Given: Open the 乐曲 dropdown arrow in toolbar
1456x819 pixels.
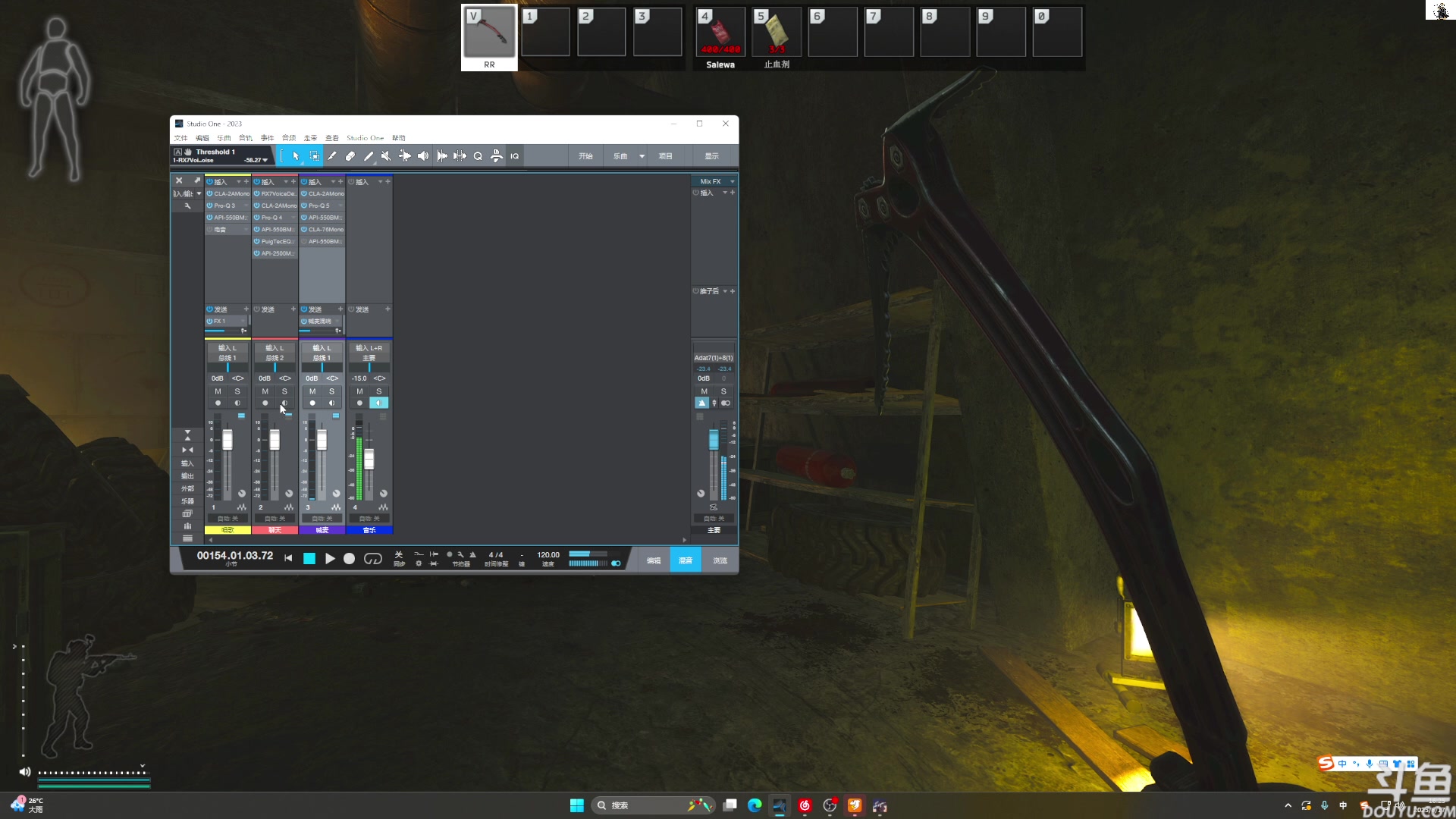Looking at the screenshot, I should coord(642,156).
